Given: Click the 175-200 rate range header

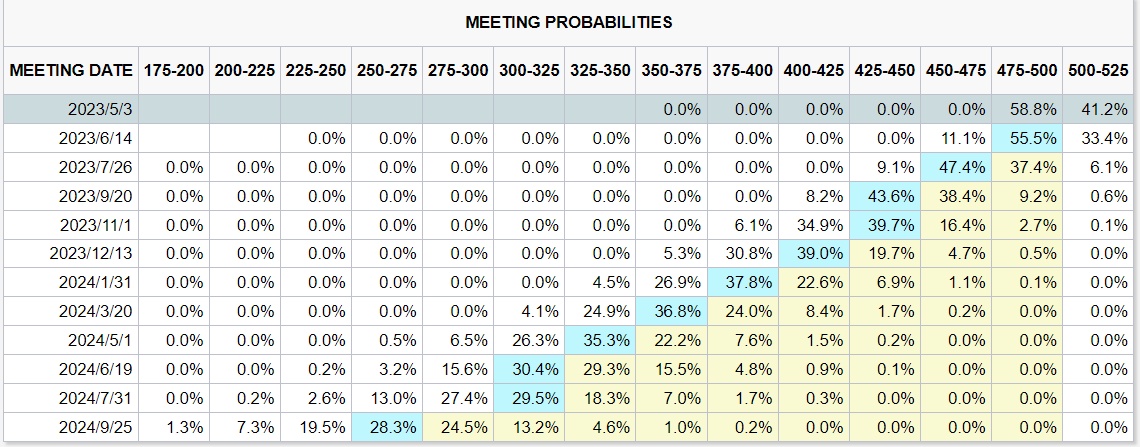Looking at the screenshot, I should (174, 71).
